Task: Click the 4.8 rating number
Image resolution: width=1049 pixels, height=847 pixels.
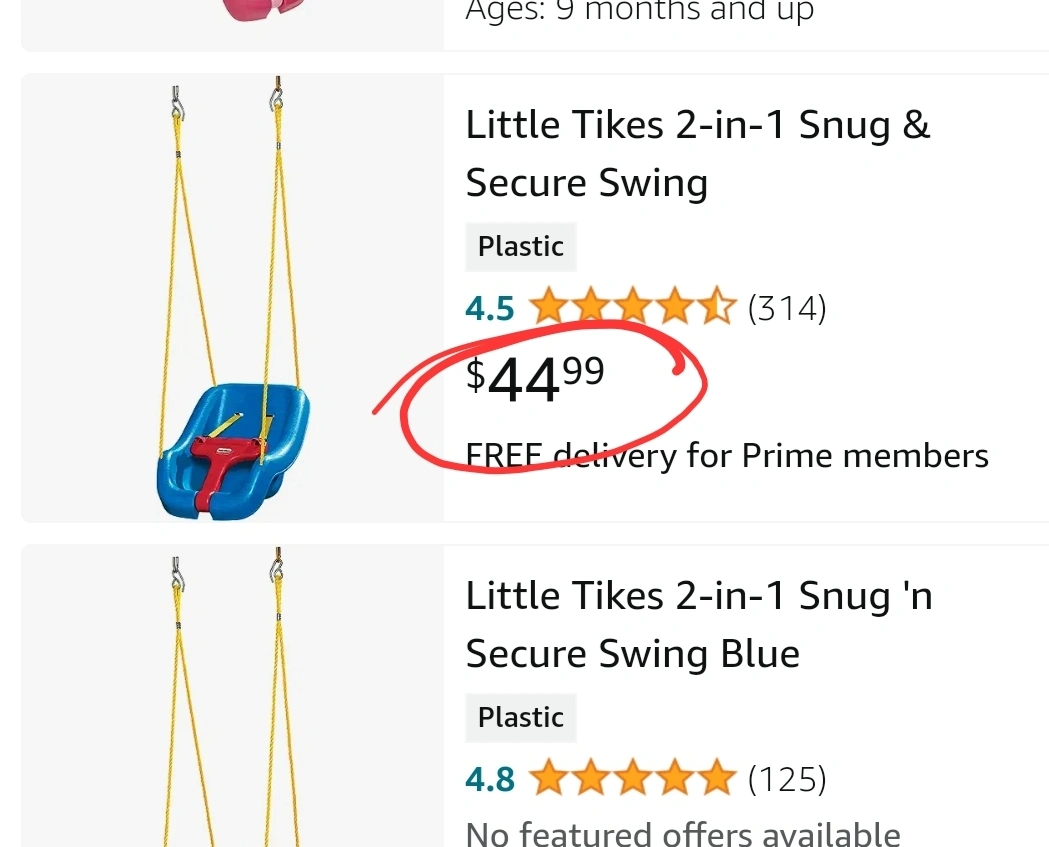Action: click(x=490, y=780)
